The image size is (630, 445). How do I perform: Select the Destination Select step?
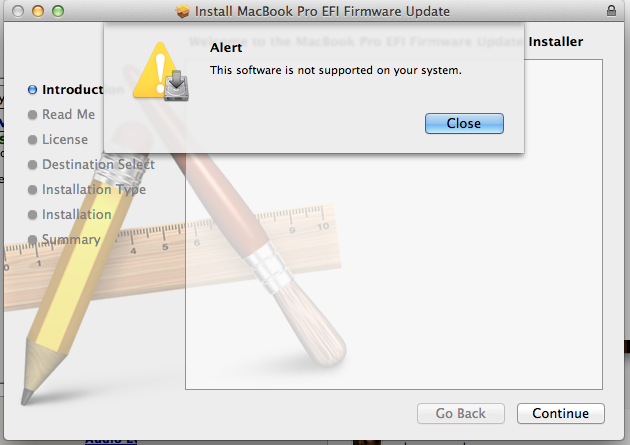tap(98, 164)
